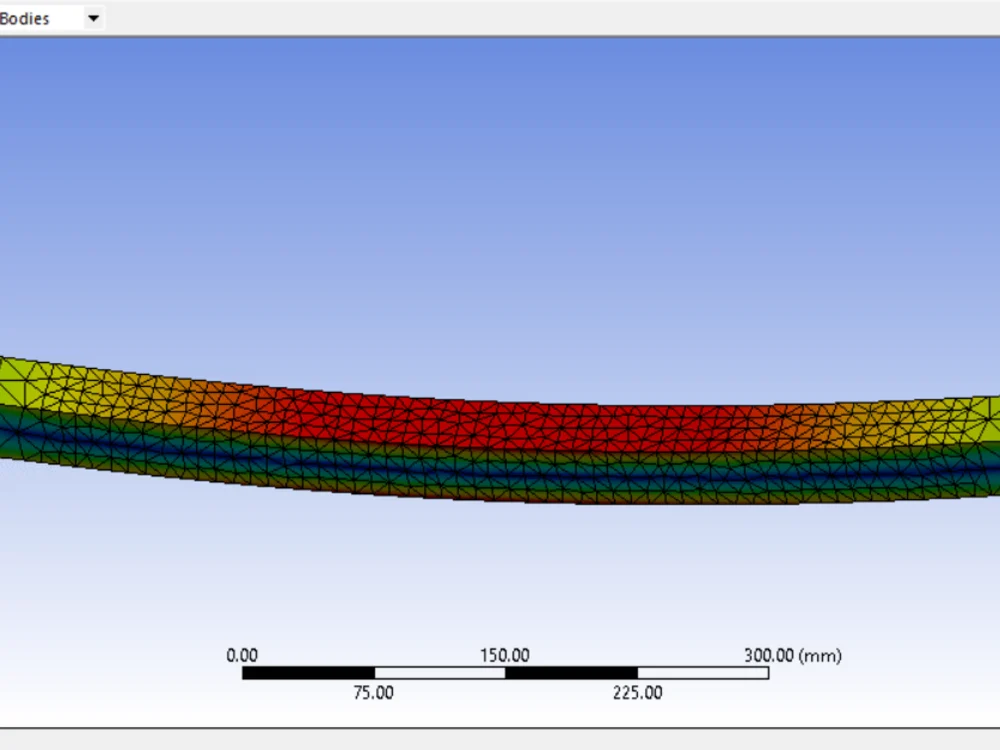Screen dimensions: 1000x750
Task: Click the 0.00 label on the scale ruler
Action: click(240, 657)
